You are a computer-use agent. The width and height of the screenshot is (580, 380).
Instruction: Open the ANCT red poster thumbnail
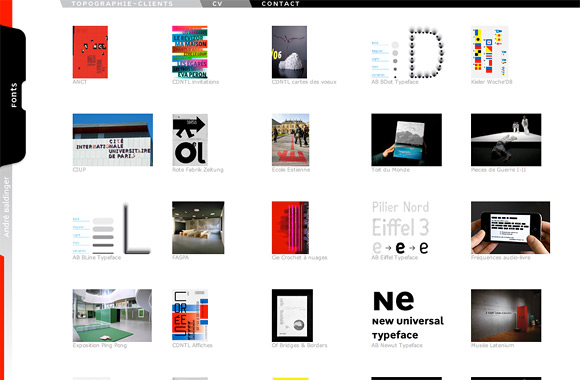(90, 52)
